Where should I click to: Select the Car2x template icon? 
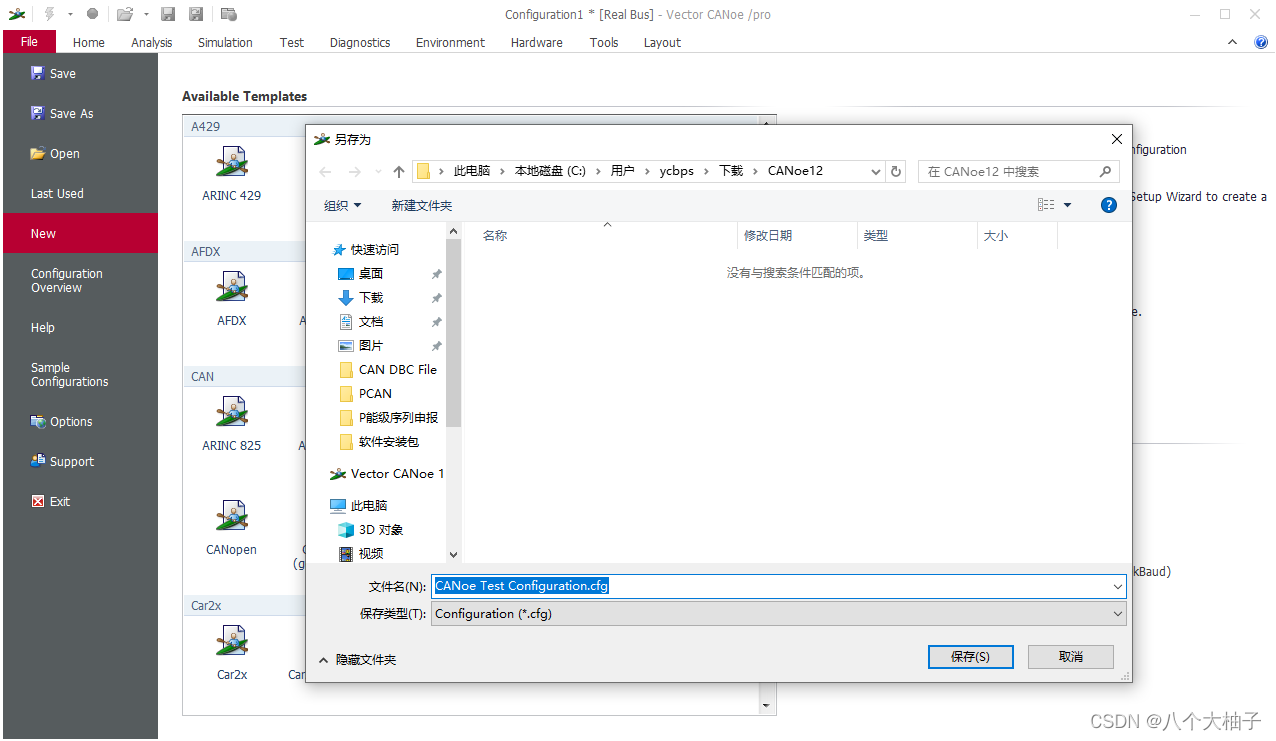tap(232, 641)
